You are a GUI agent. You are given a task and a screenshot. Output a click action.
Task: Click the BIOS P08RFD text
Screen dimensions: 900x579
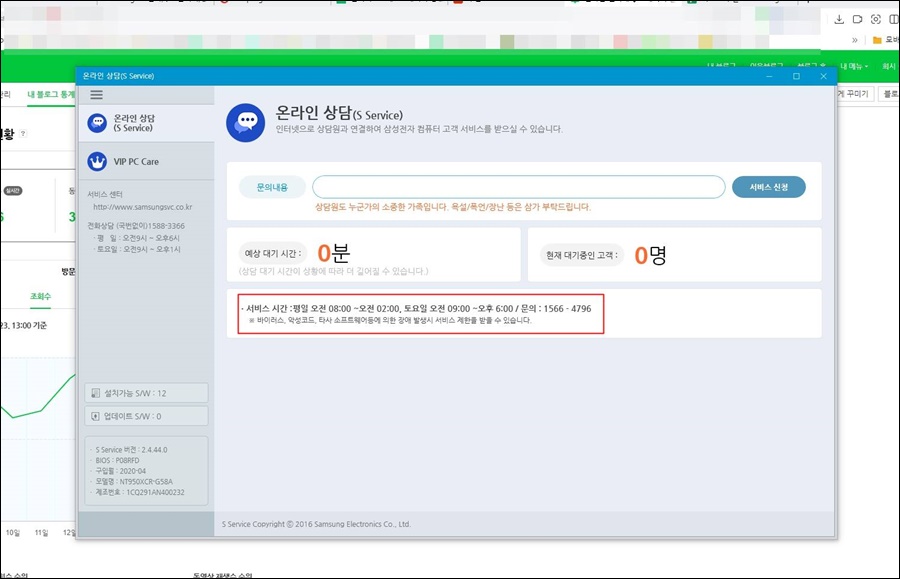117,460
